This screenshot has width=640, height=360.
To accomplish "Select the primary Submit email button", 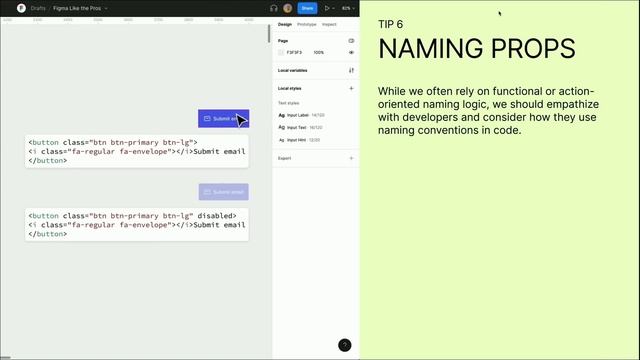I will pos(224,118).
